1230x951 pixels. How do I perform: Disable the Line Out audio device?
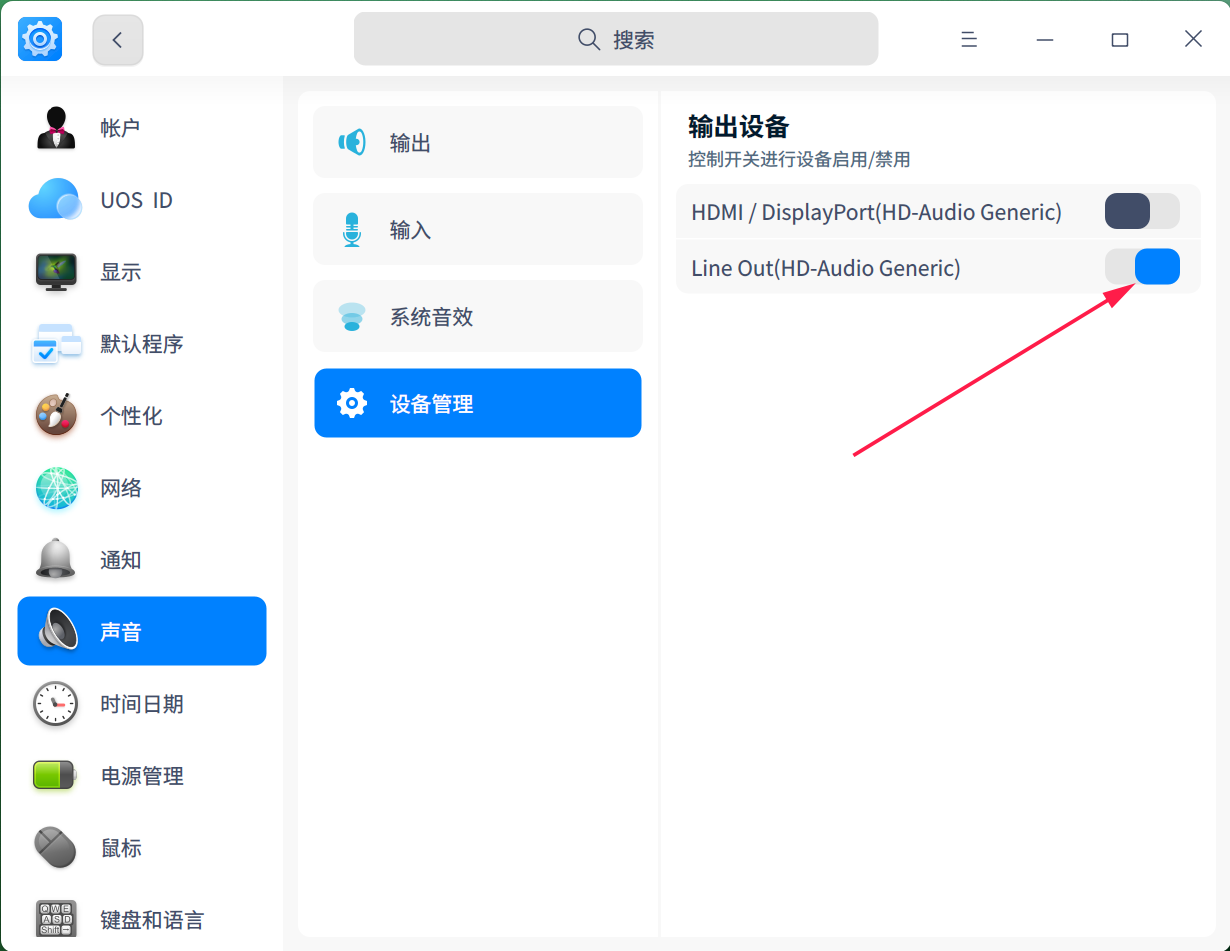(1144, 266)
